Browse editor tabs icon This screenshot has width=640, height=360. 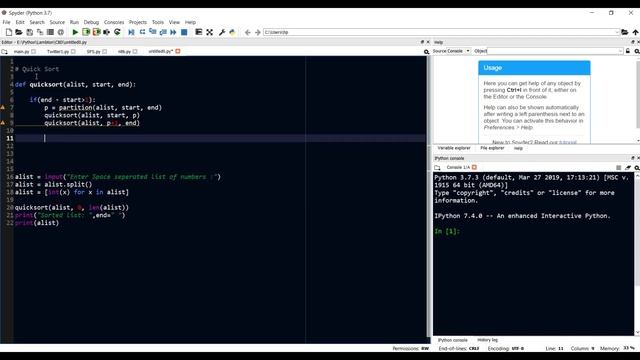click(4, 51)
